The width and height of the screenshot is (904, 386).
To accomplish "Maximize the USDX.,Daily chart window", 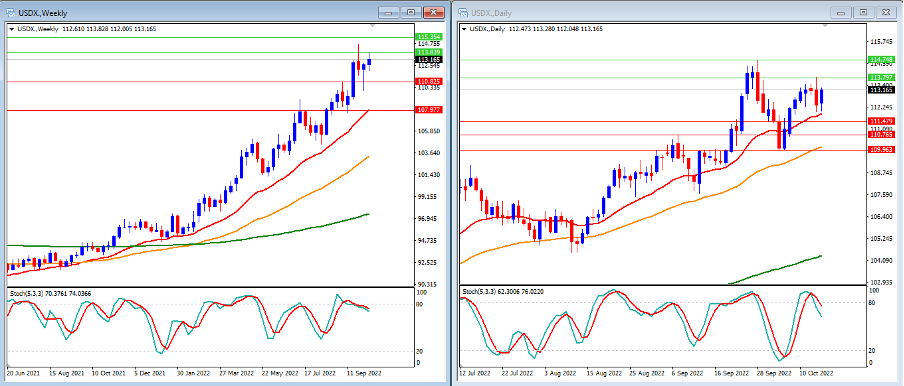I will 864,12.
